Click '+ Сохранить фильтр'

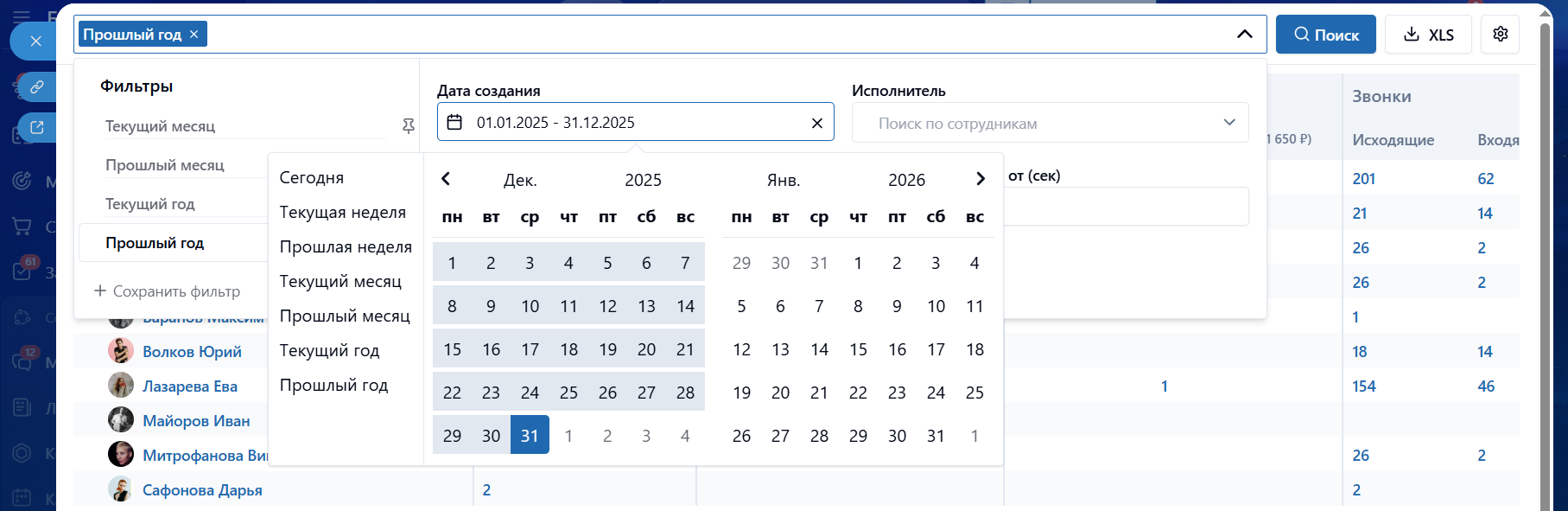pos(167,291)
